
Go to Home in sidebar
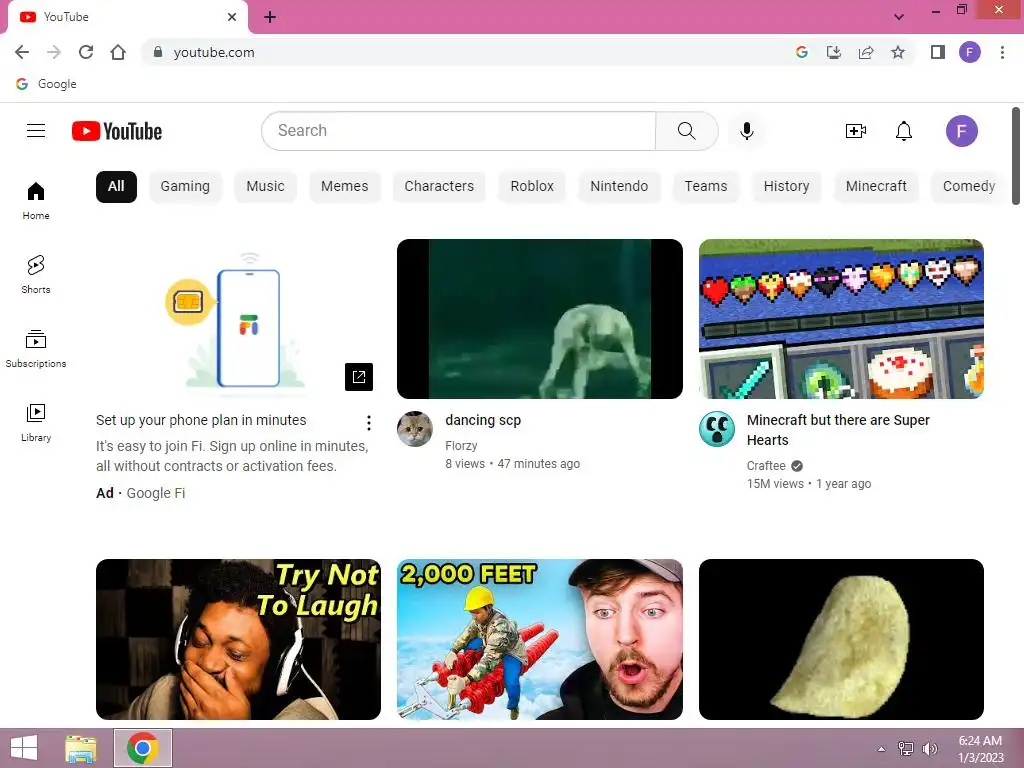pyautogui.click(x=36, y=200)
